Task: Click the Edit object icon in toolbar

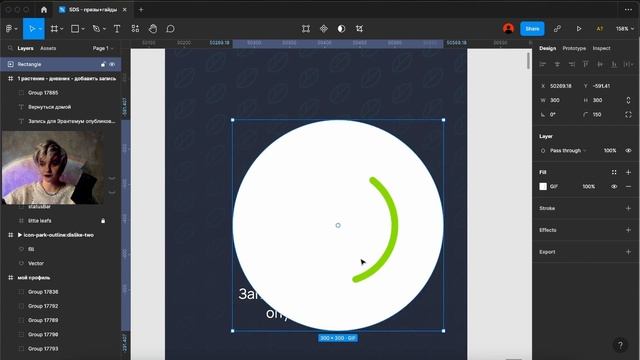Action: pyautogui.click(x=306, y=29)
